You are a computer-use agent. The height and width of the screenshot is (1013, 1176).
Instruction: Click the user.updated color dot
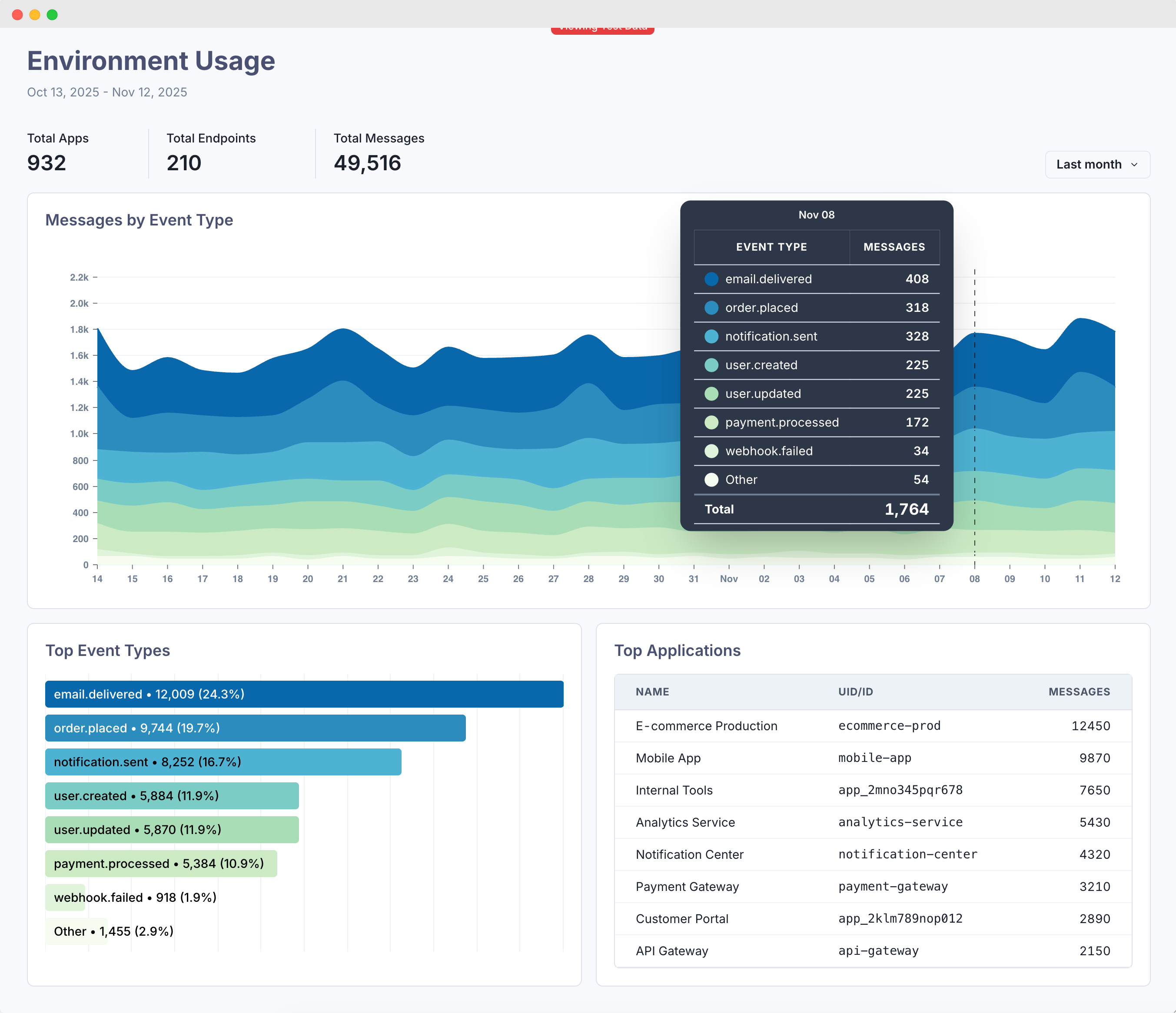711,394
